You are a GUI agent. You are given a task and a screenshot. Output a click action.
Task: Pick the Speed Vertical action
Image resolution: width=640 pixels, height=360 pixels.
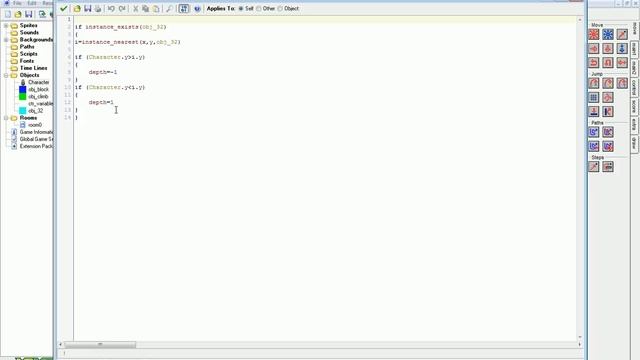tap(608, 49)
